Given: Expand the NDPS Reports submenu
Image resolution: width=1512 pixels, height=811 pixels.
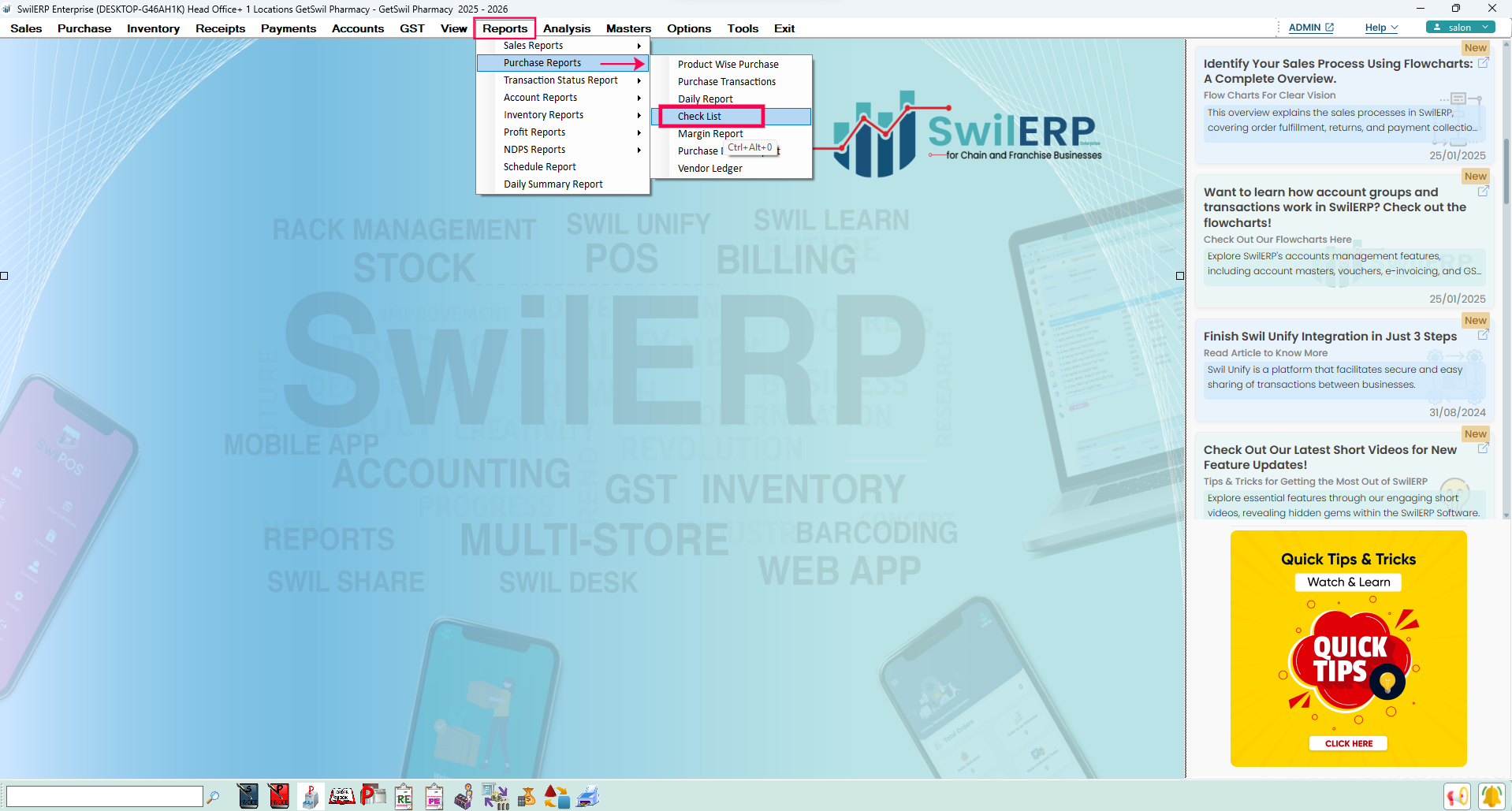Looking at the screenshot, I should click(x=563, y=150).
